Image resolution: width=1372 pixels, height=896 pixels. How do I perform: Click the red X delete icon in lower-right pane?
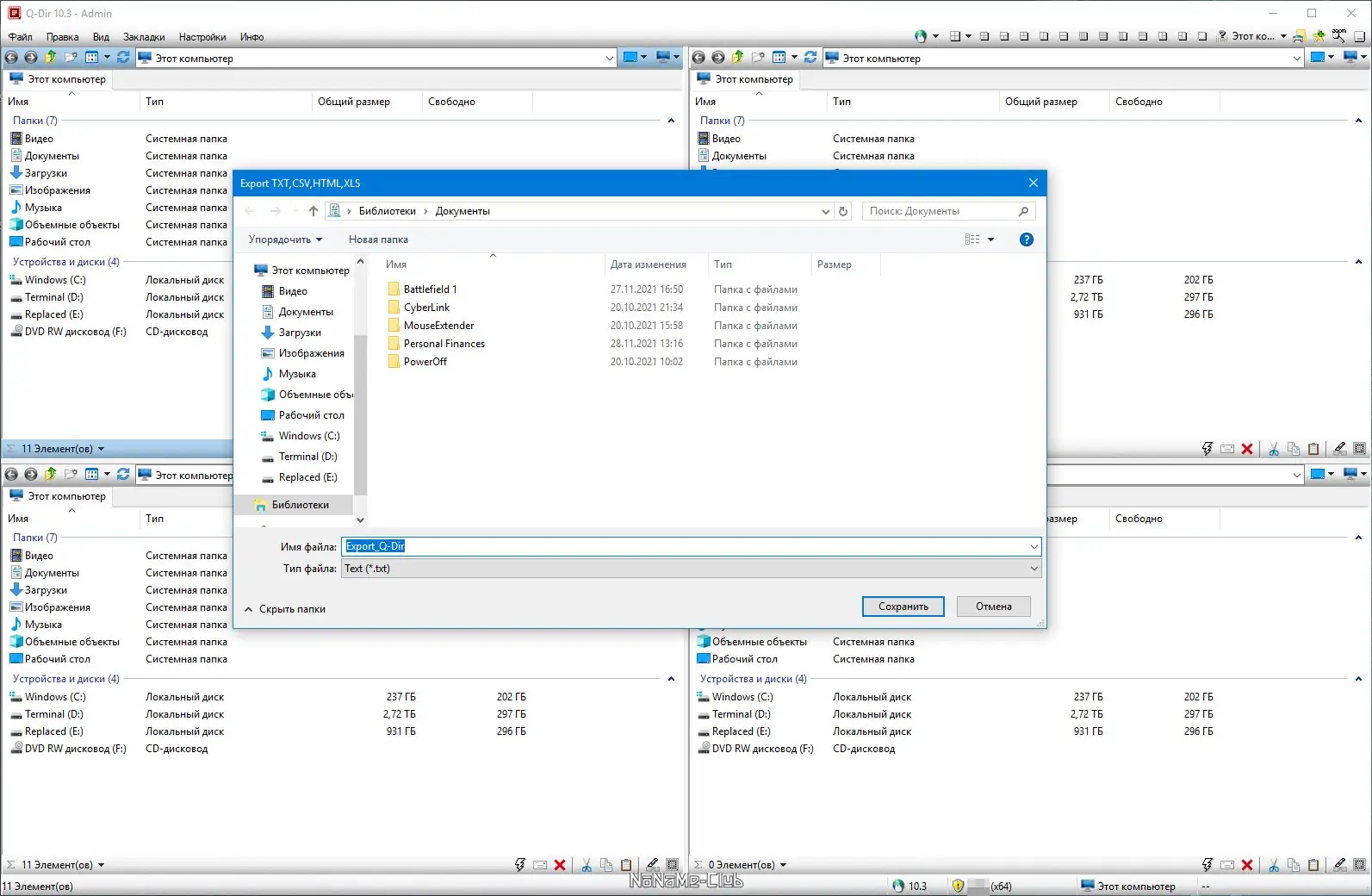point(1247,865)
